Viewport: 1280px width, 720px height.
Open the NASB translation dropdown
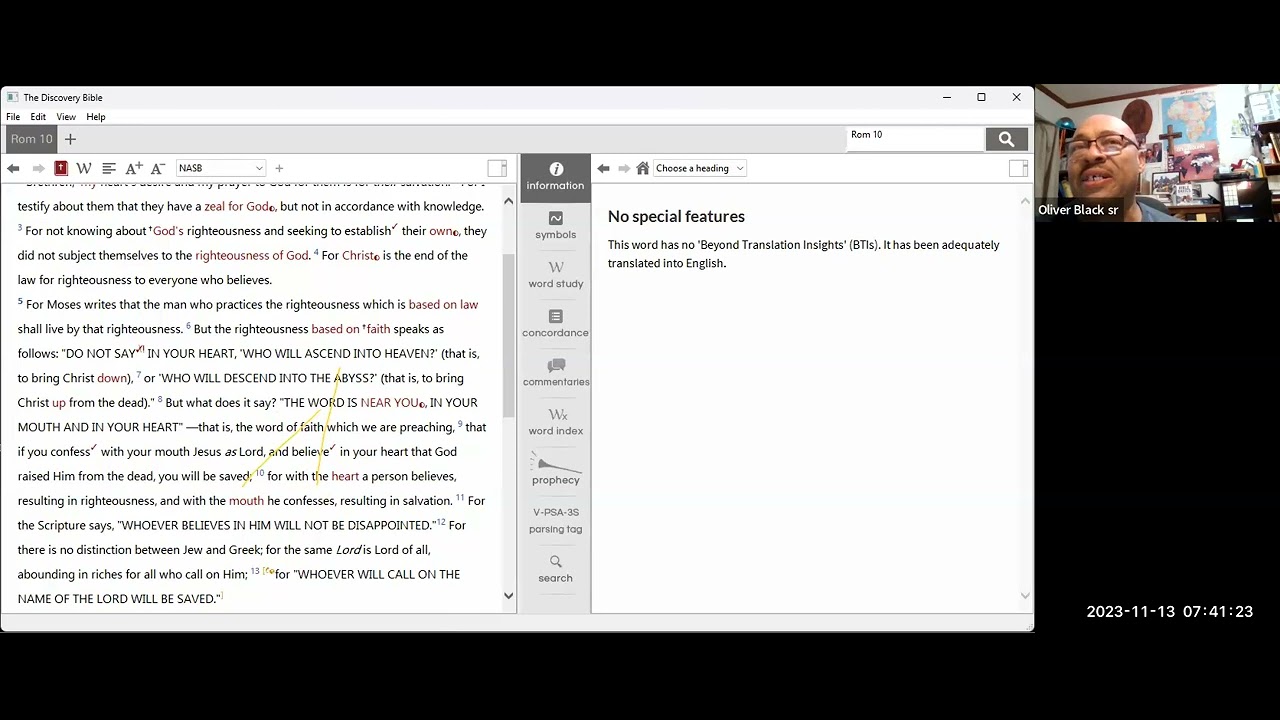[220, 168]
